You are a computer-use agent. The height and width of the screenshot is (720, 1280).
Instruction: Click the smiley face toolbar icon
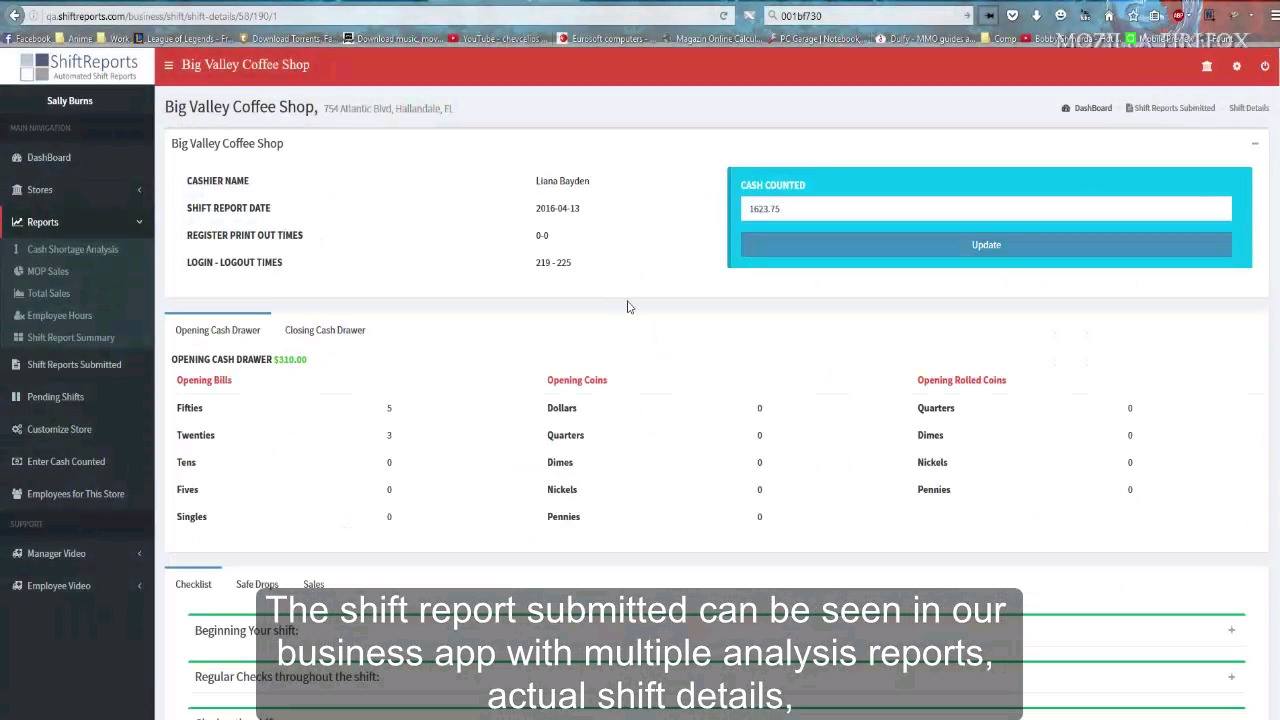(1061, 16)
